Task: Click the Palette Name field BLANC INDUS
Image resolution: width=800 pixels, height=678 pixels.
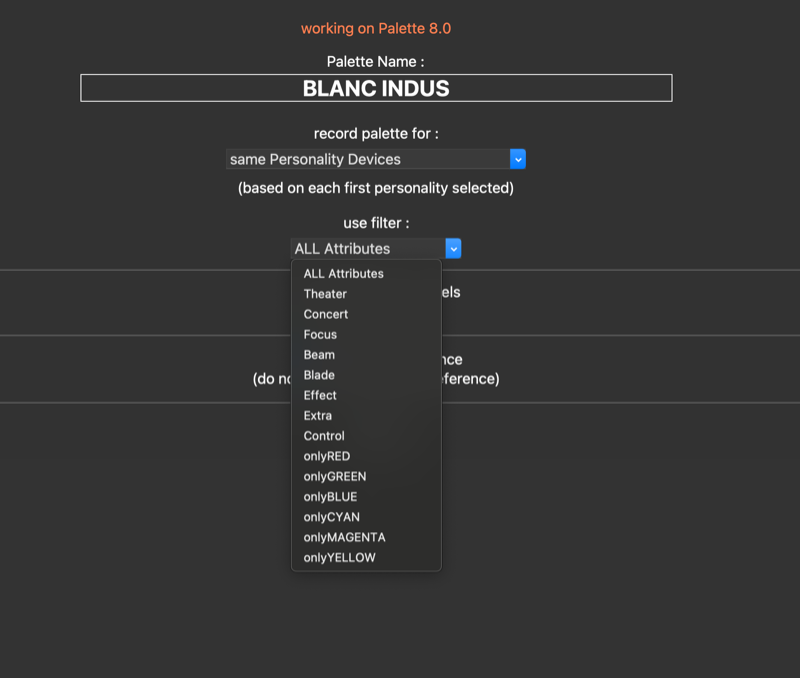Action: coord(376,88)
